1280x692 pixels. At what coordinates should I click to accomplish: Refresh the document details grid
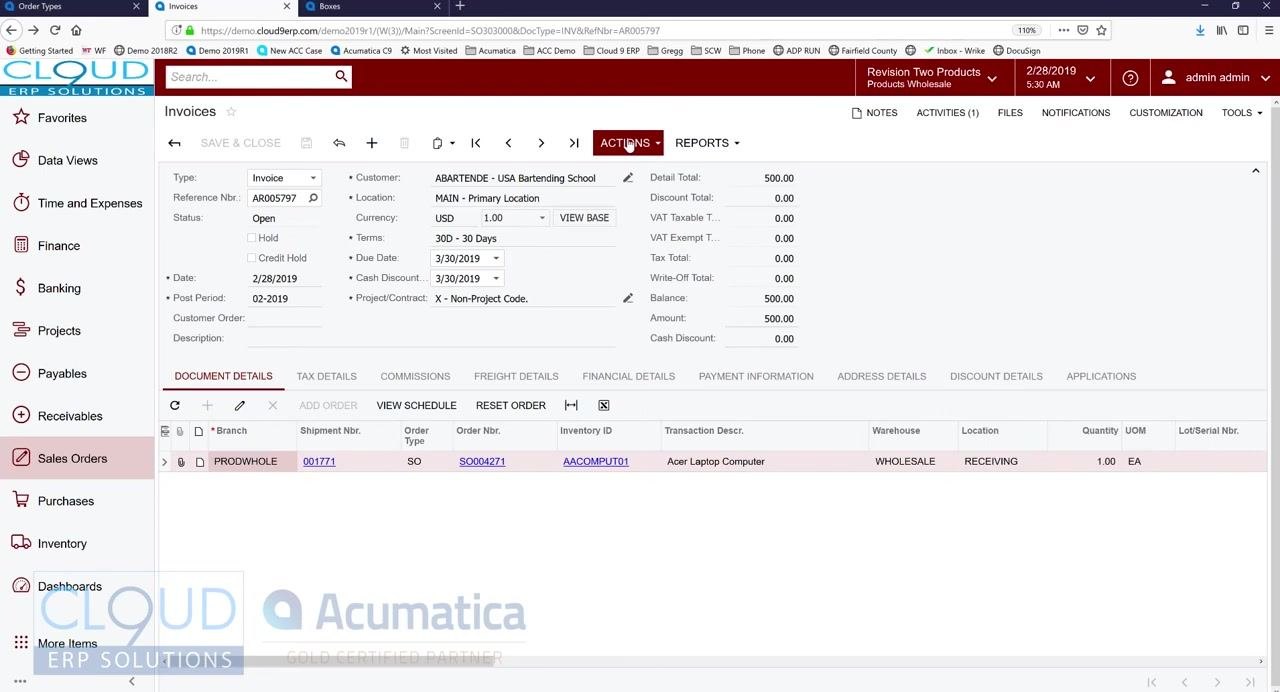[x=175, y=405]
